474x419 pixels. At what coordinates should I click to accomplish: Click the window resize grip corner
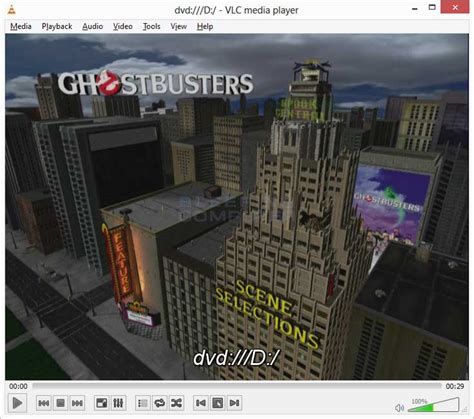(465, 409)
